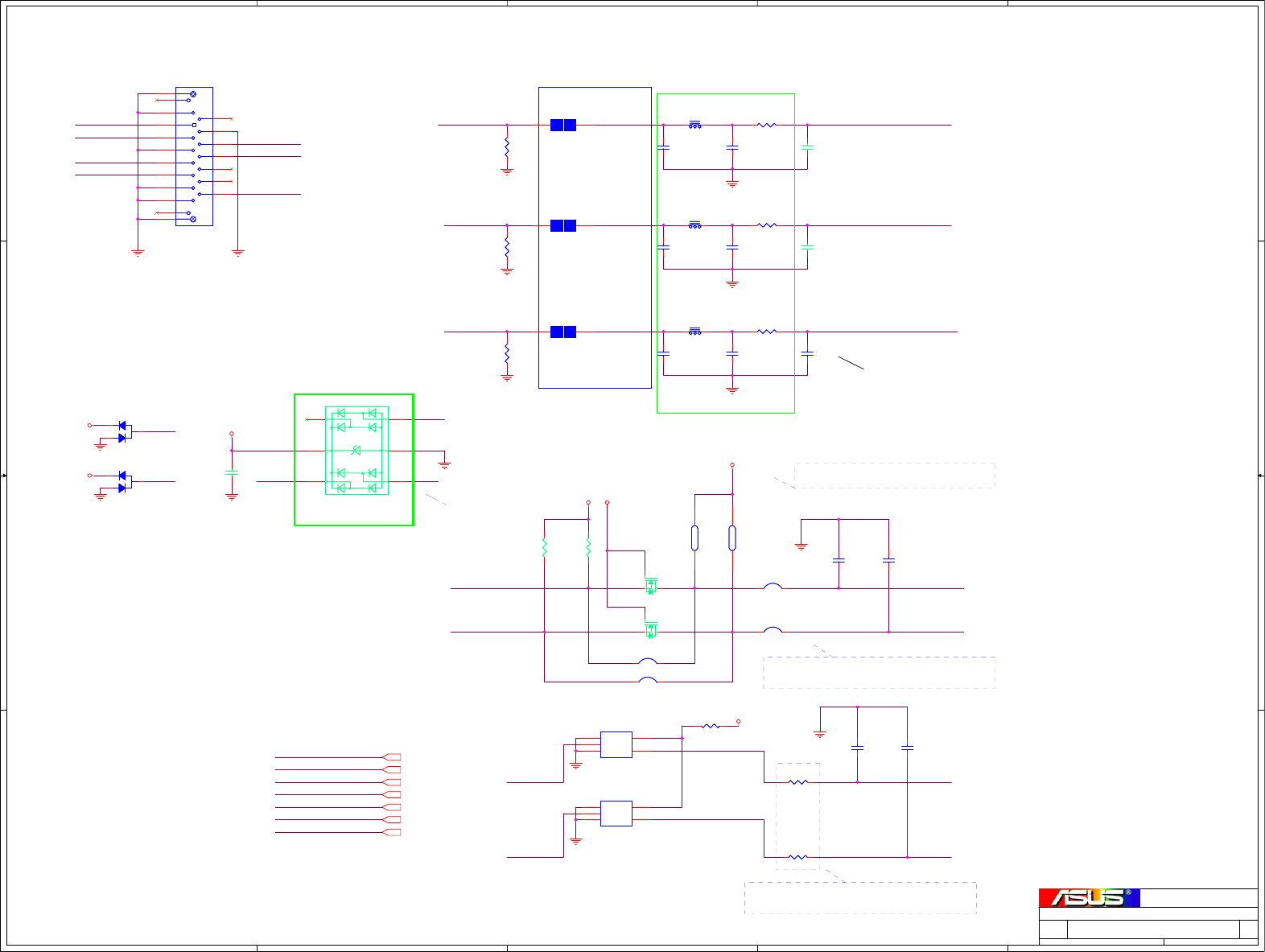This screenshot has height=952, width=1265.
Task: Select the top ferrite bead in blue rectangle
Action: click(x=563, y=125)
